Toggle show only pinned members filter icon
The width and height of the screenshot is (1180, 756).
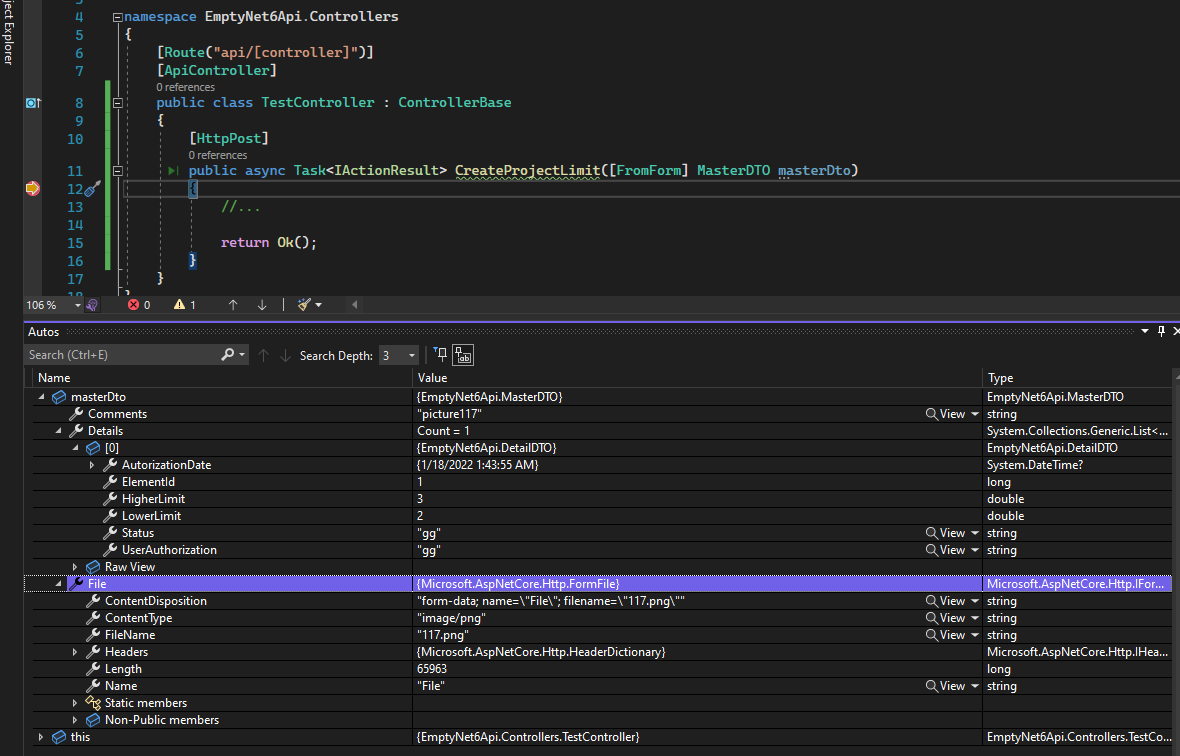tap(440, 354)
